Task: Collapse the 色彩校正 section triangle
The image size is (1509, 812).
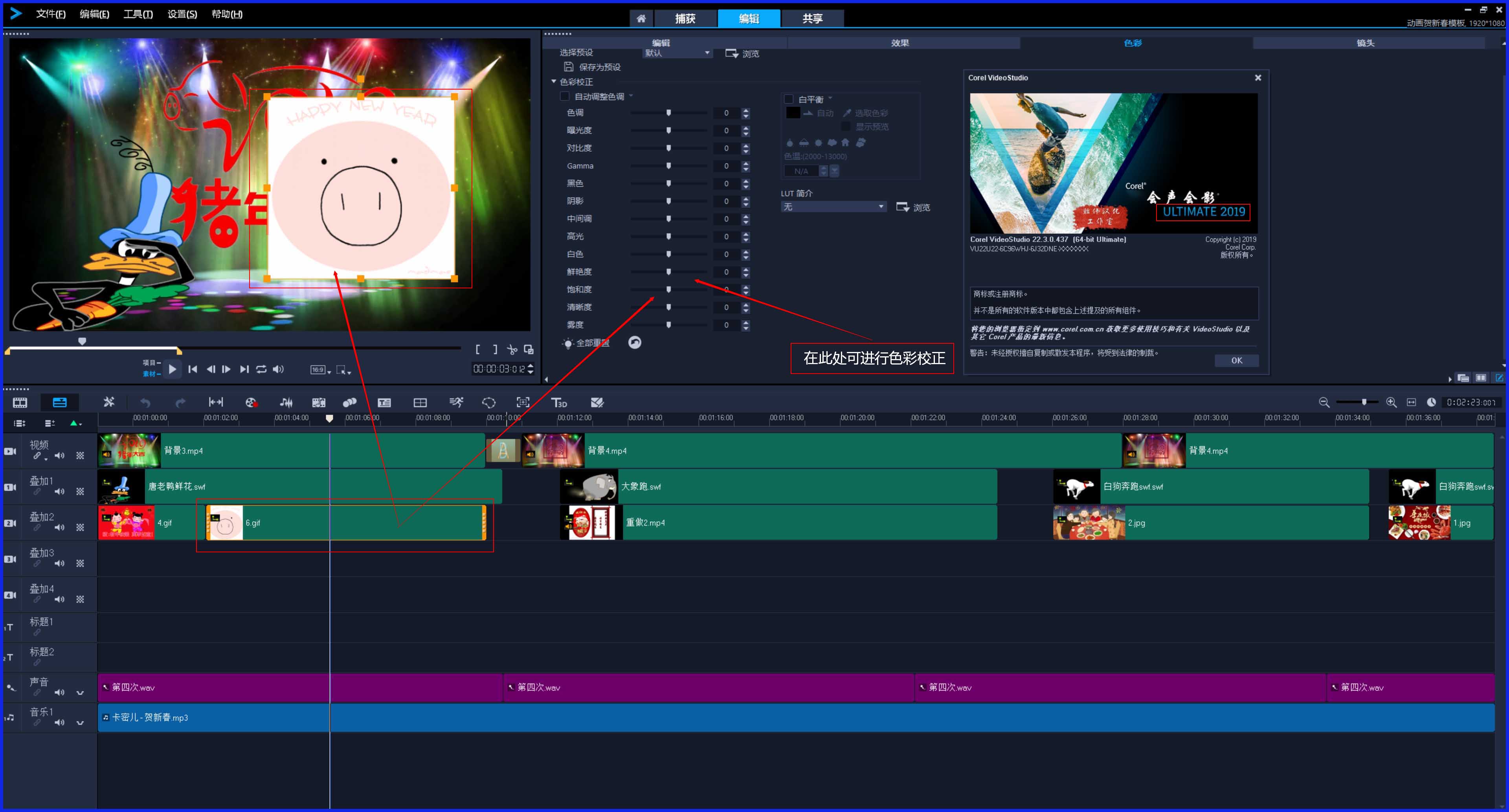Action: (x=554, y=81)
